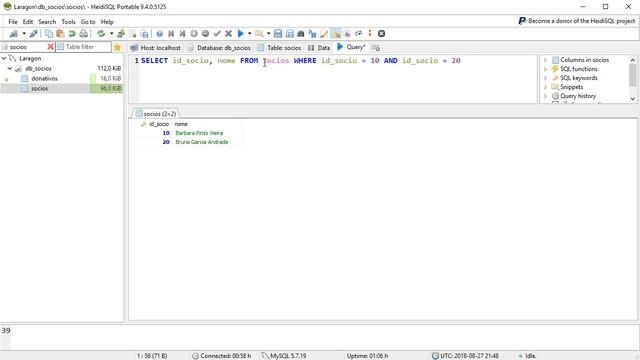The image size is (640, 360).
Task: Expand SQL keywords helper node
Action: point(545,78)
